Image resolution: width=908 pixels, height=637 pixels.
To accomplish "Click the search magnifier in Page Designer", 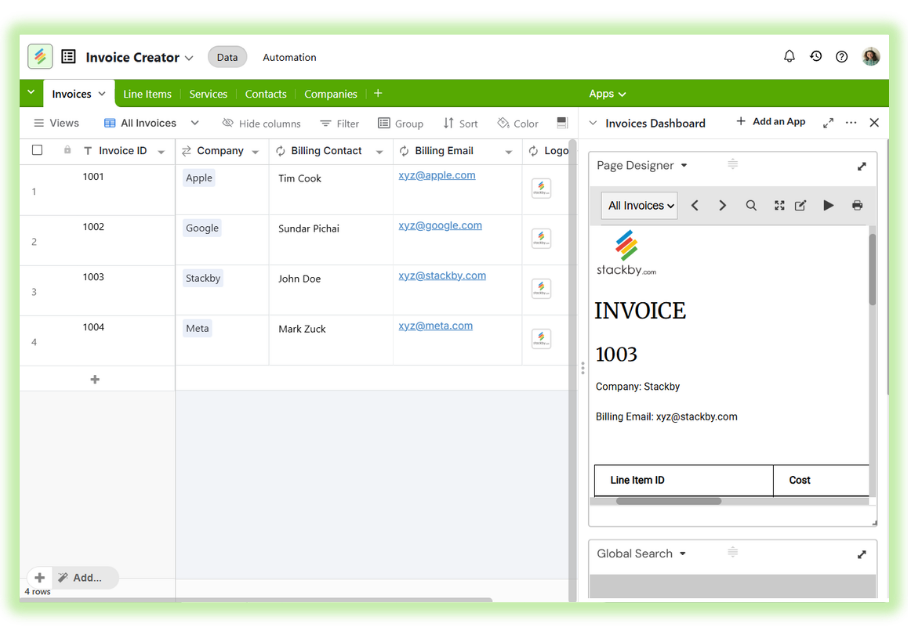I will pyautogui.click(x=751, y=206).
